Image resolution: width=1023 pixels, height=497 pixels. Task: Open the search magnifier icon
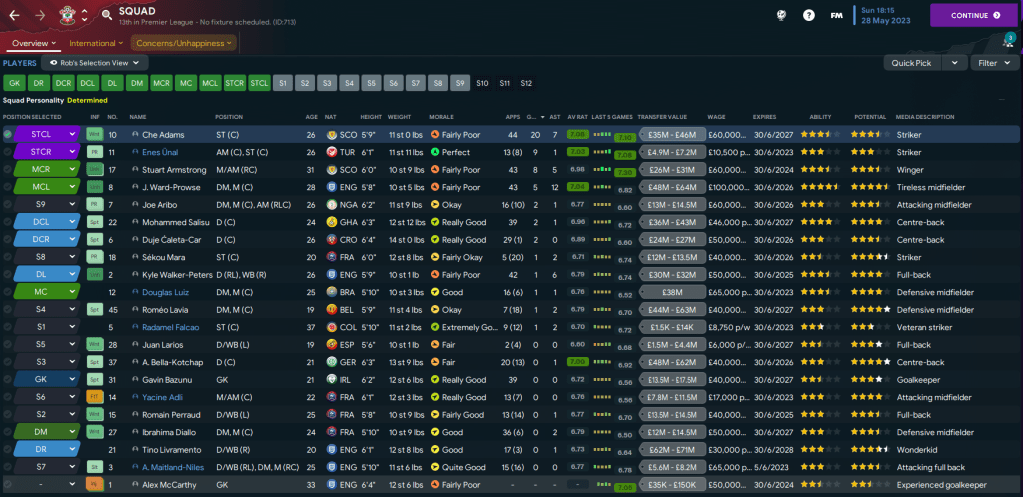coord(106,15)
